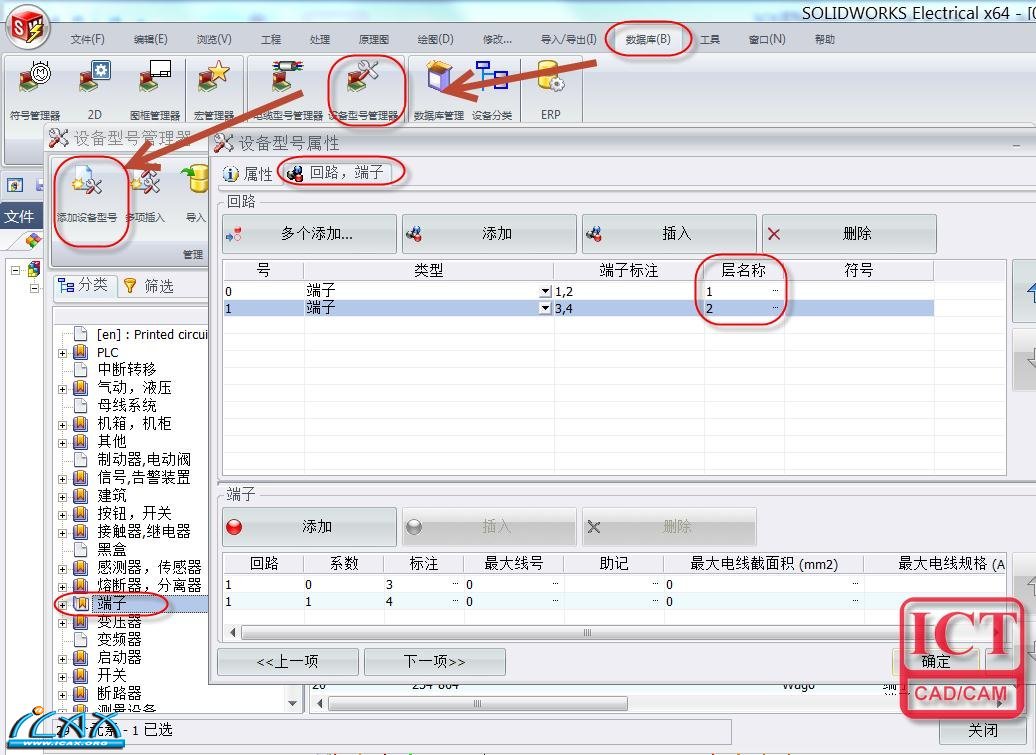The image size is (1036, 755).
Task: Click the red ball icon on 端子 添加
Action: pyautogui.click(x=234, y=527)
